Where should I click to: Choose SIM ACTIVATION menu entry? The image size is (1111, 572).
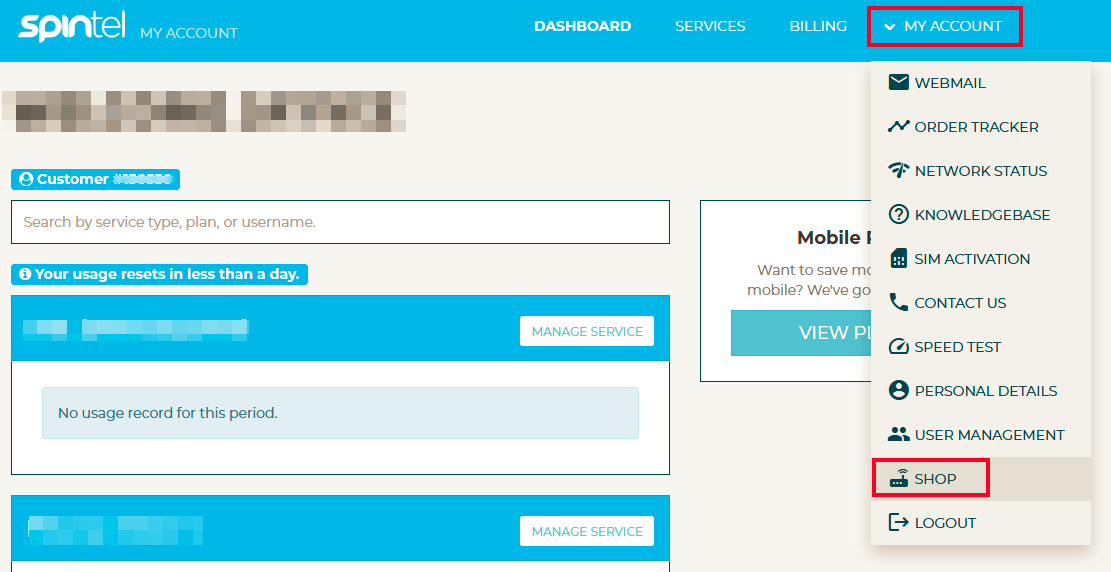981,258
